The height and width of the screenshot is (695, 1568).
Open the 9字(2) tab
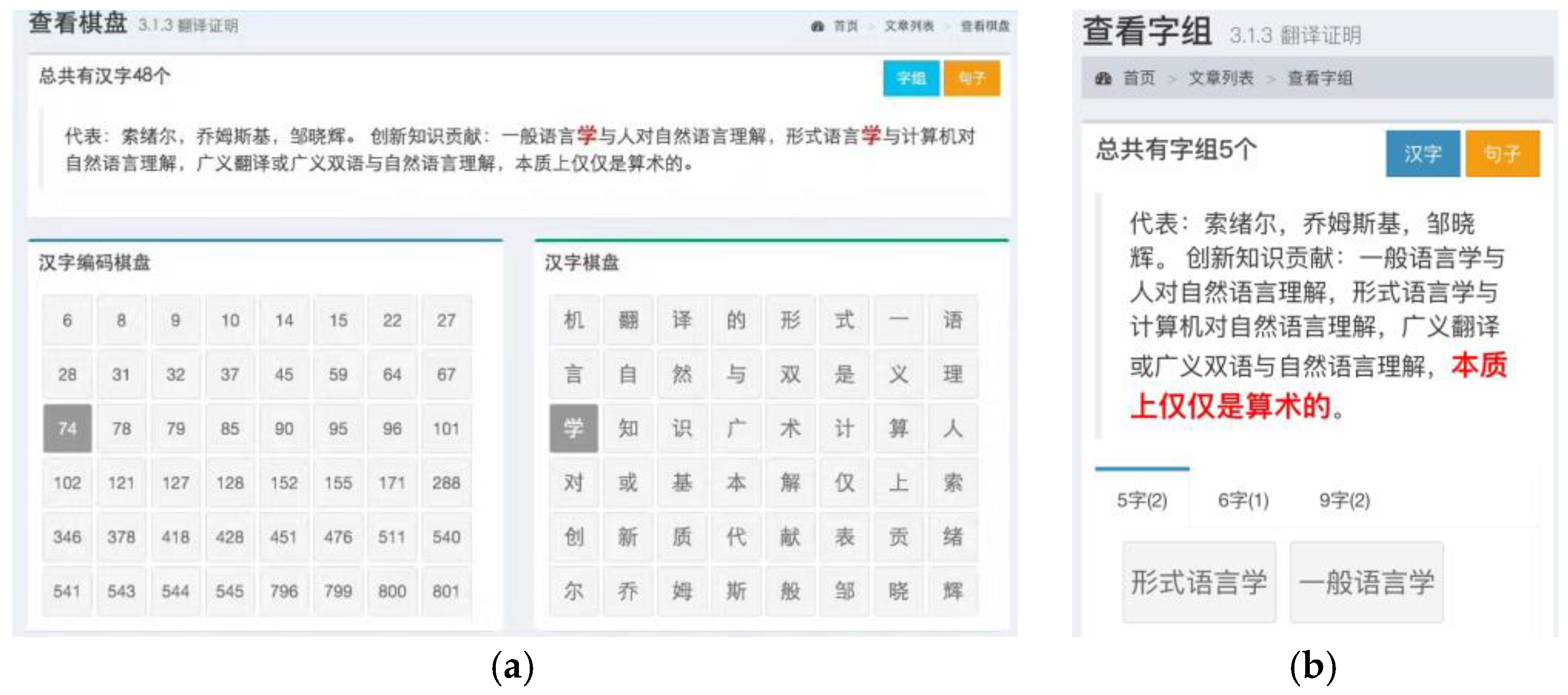pos(1344,500)
